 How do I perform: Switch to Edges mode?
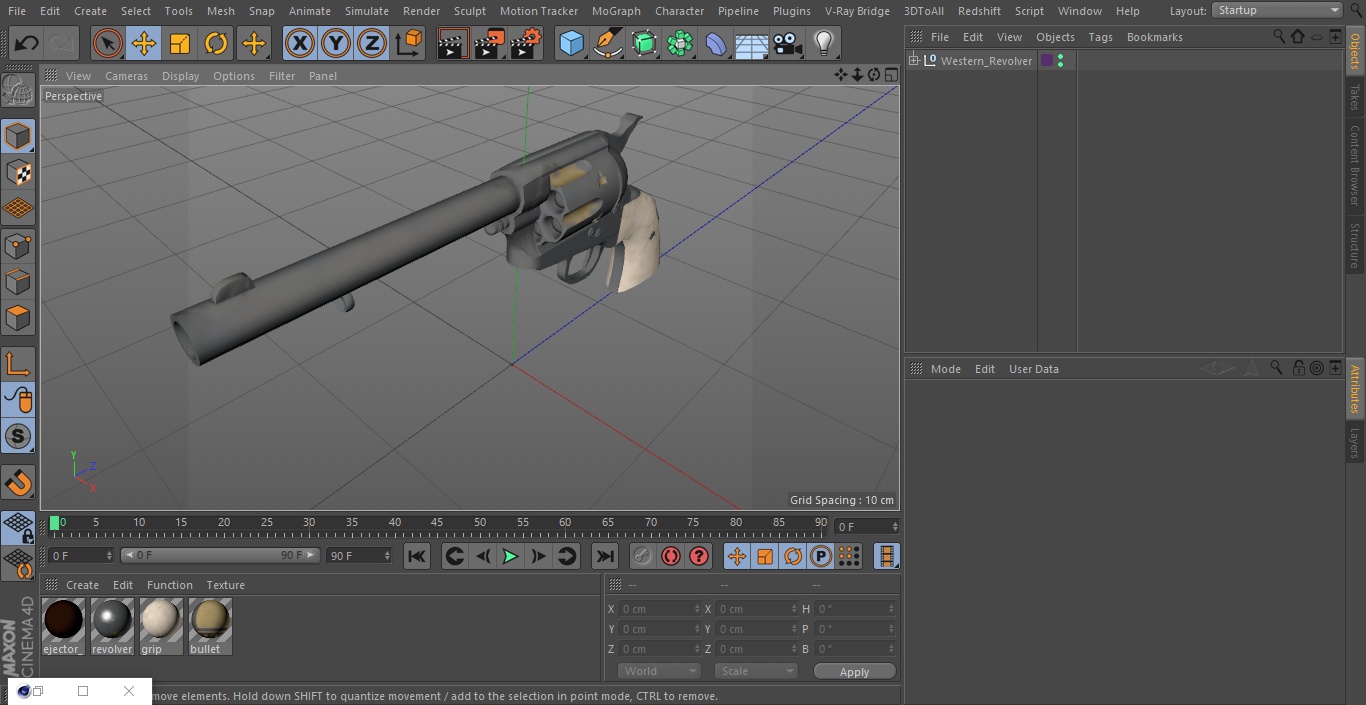(18, 282)
